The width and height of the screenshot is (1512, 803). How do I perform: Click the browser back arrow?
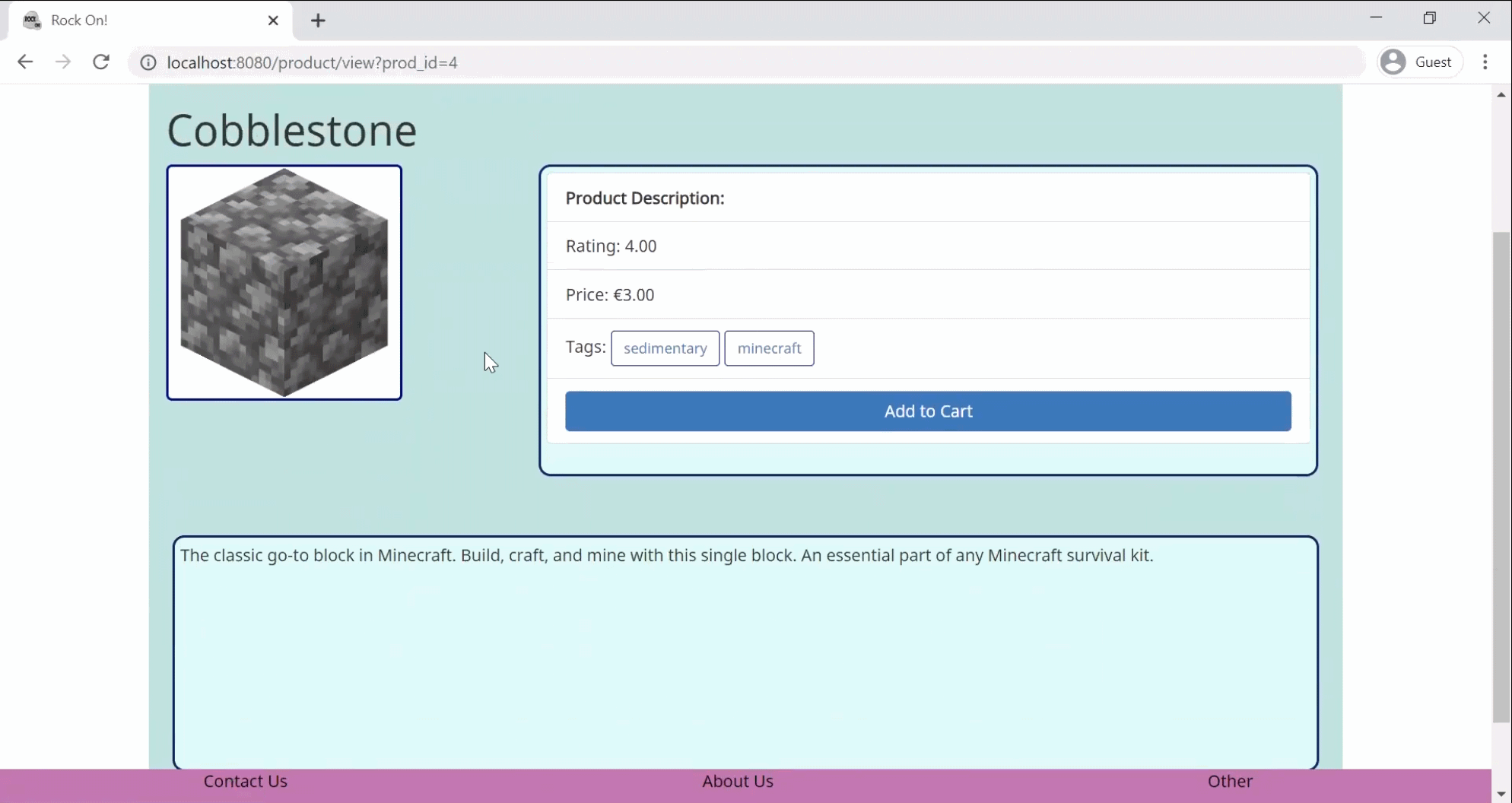[x=25, y=62]
